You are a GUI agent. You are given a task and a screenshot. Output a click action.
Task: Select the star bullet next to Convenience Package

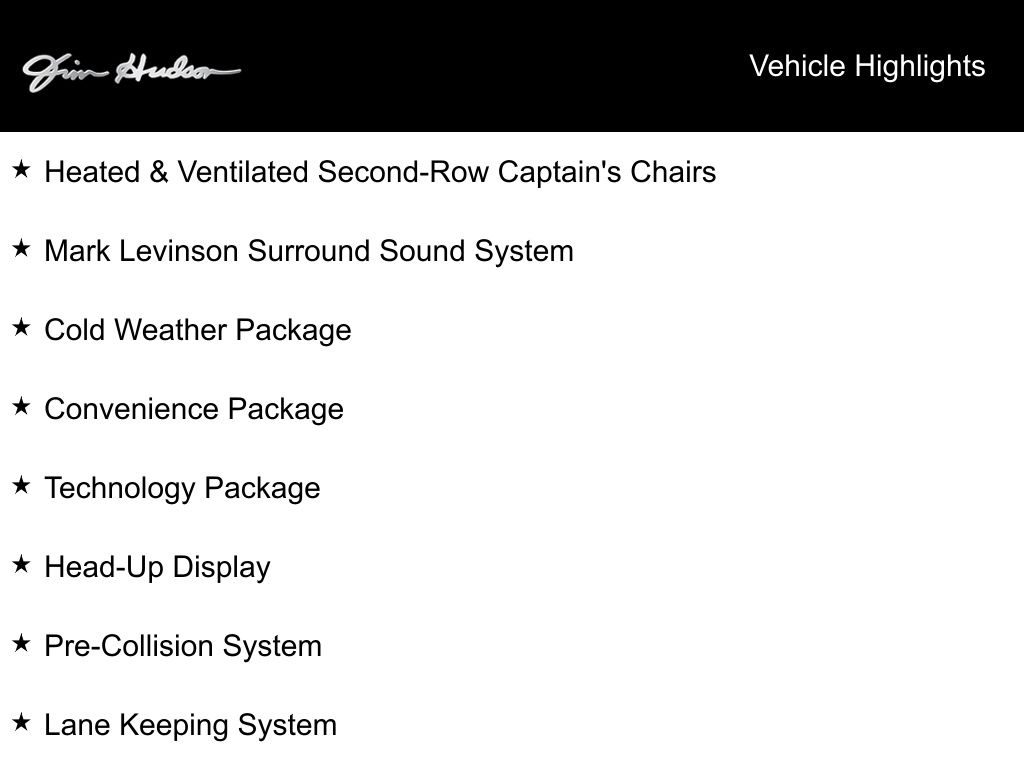coord(21,407)
